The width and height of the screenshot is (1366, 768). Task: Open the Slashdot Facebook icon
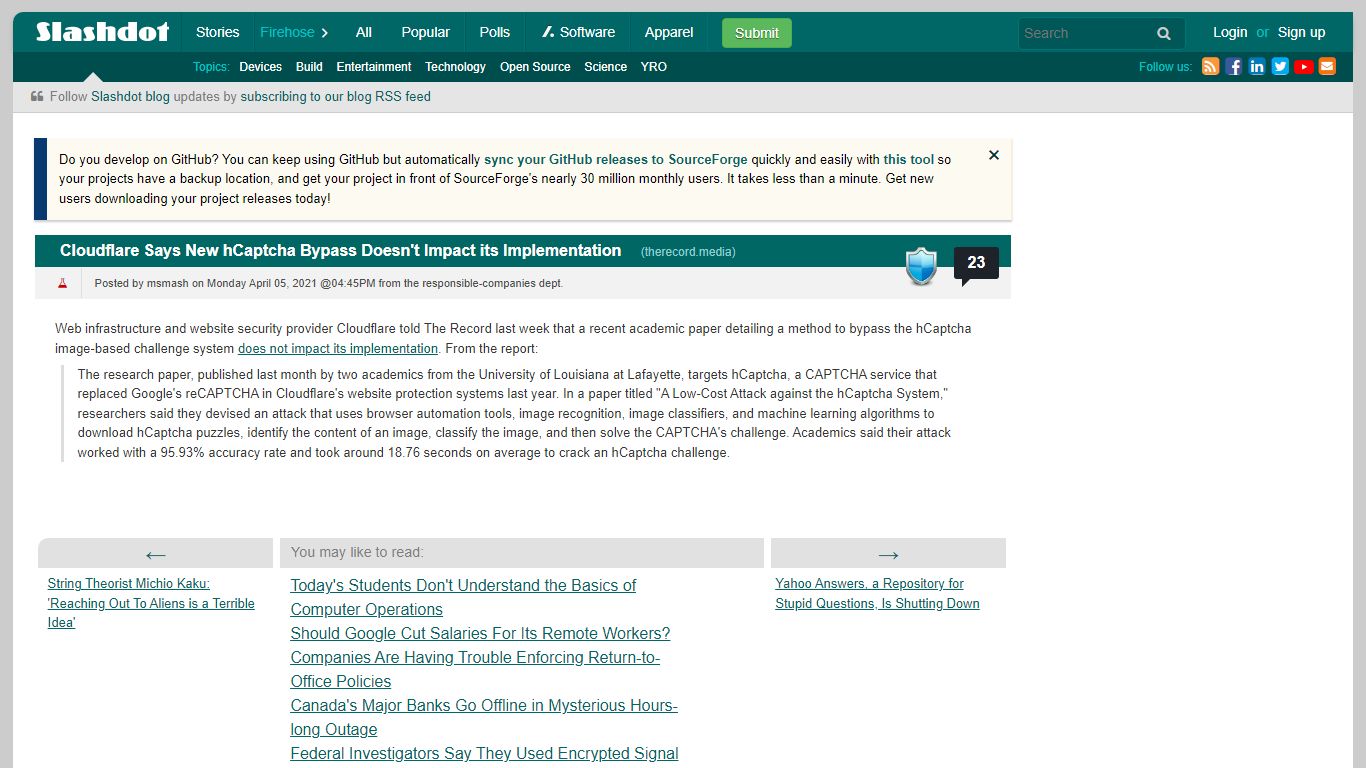(1234, 67)
